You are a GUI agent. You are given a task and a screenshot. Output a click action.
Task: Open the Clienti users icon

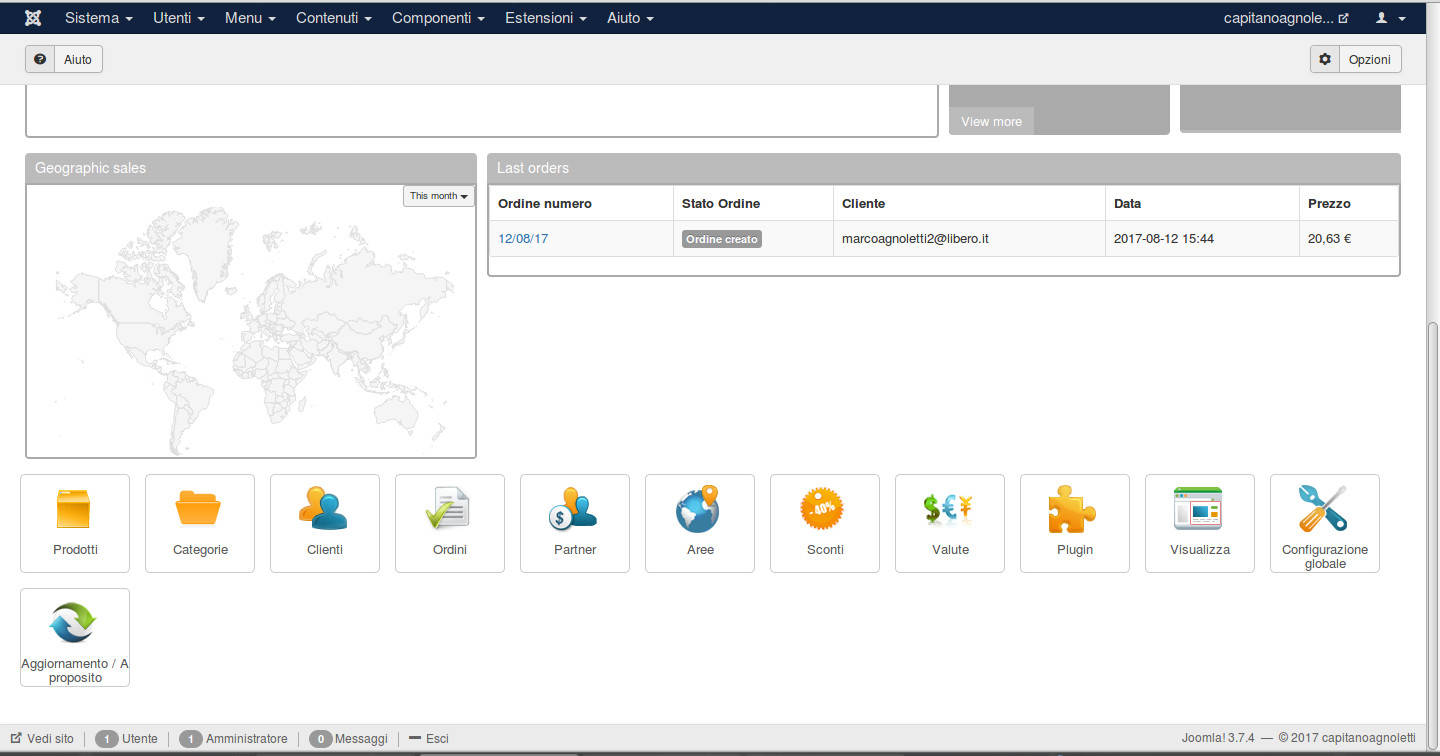(x=325, y=510)
